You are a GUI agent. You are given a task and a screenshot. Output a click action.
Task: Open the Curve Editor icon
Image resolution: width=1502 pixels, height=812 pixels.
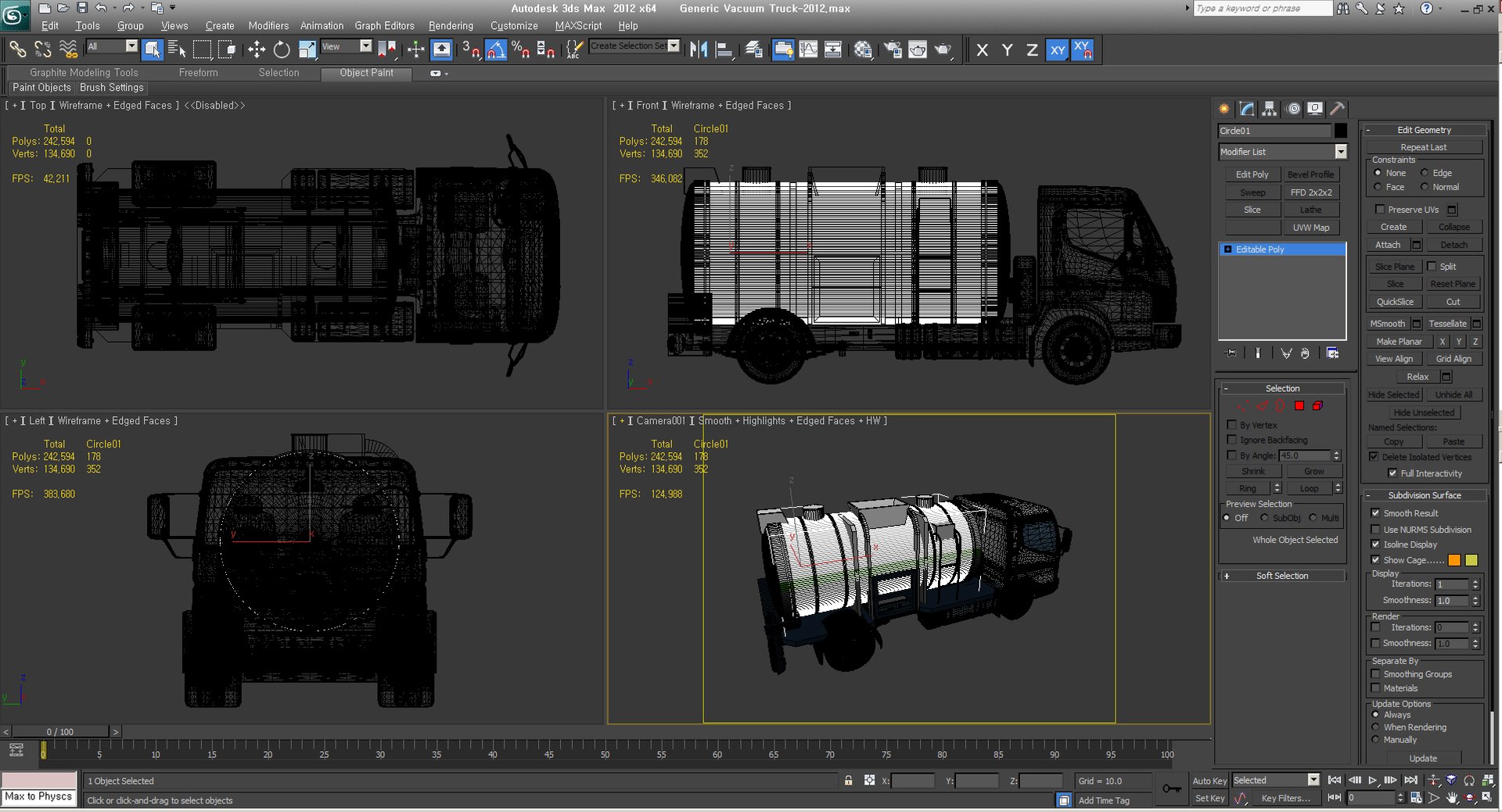coord(808,49)
